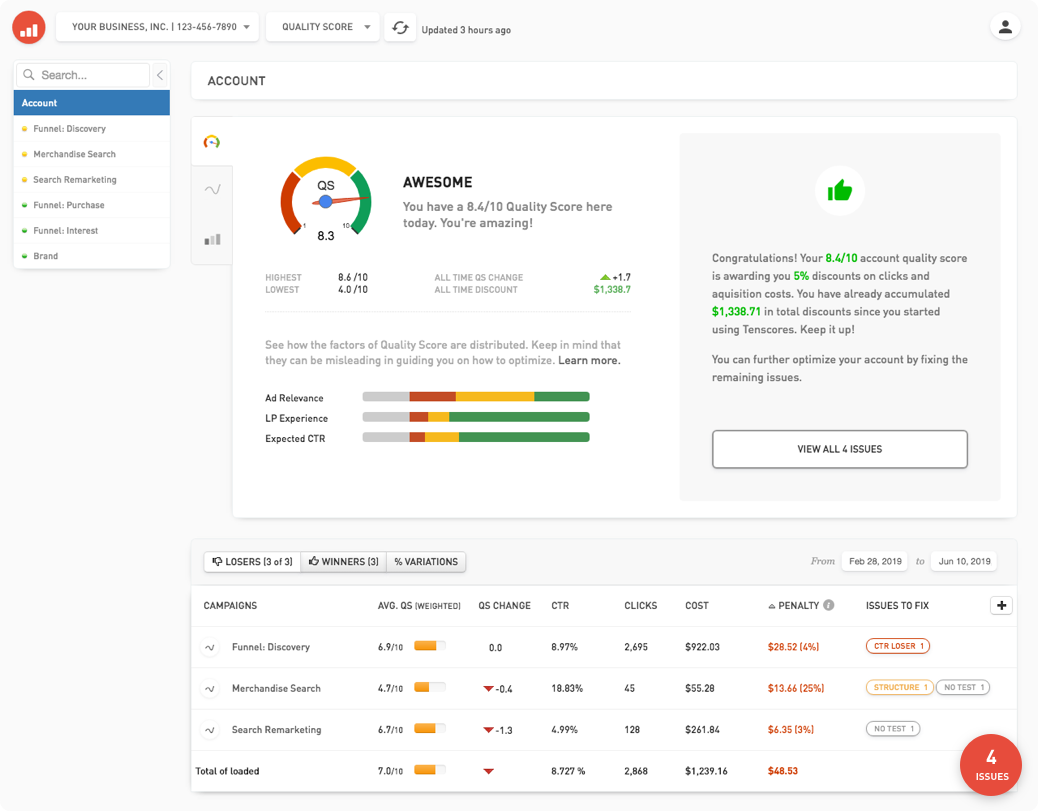Image resolution: width=1038 pixels, height=811 pixels.
Task: Click the Tenscores orange logo icon
Action: click(x=29, y=28)
